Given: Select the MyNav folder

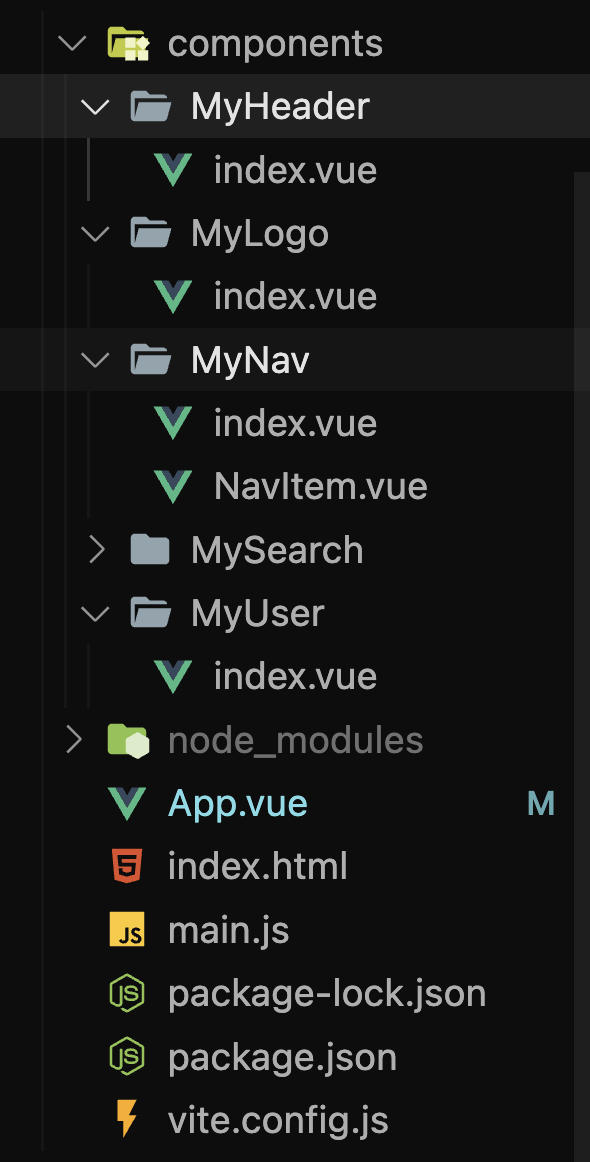Looking at the screenshot, I should (295, 360).
